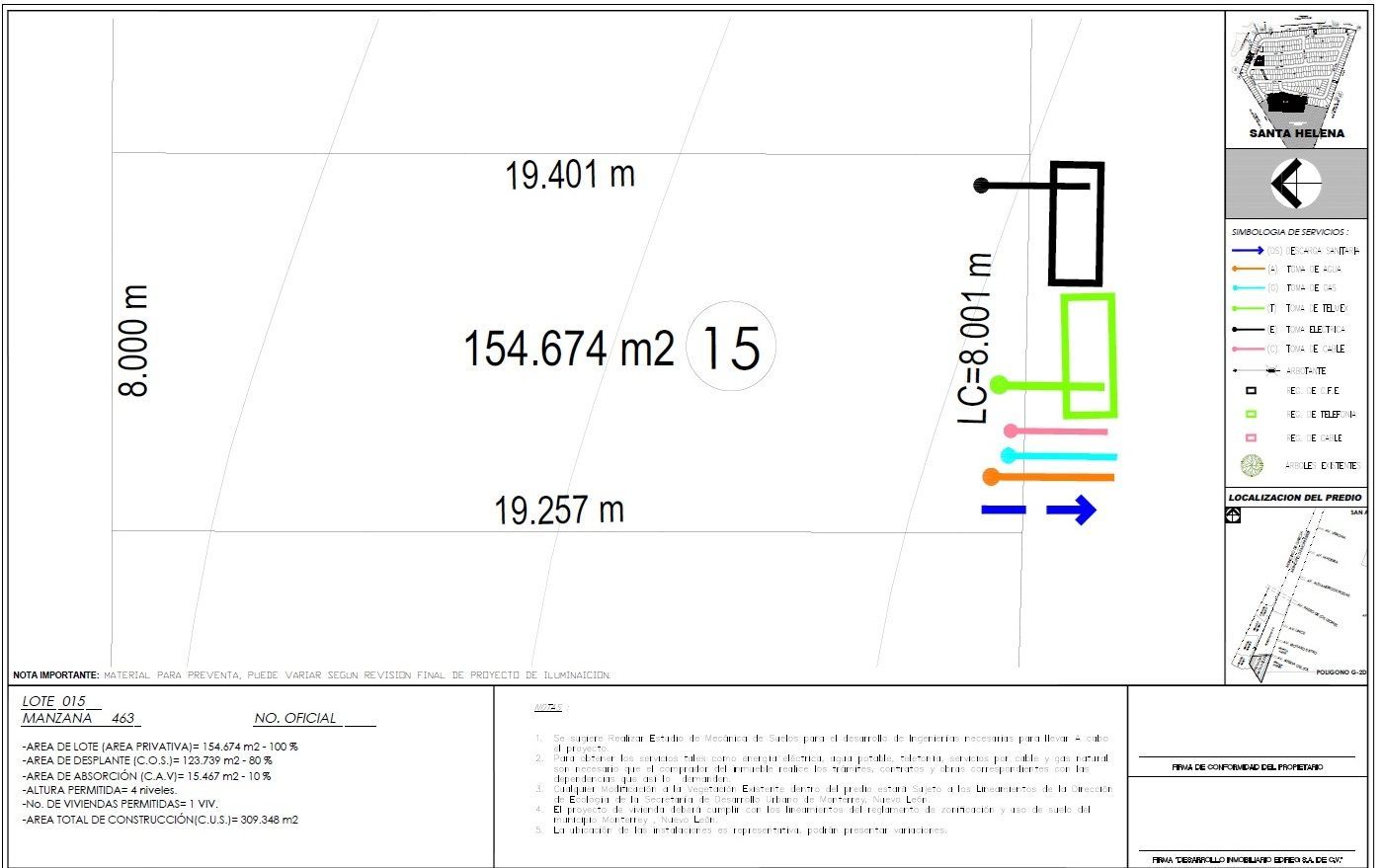Select the "LOTE 015" title
The height and width of the screenshot is (868, 1381).
tap(54, 701)
